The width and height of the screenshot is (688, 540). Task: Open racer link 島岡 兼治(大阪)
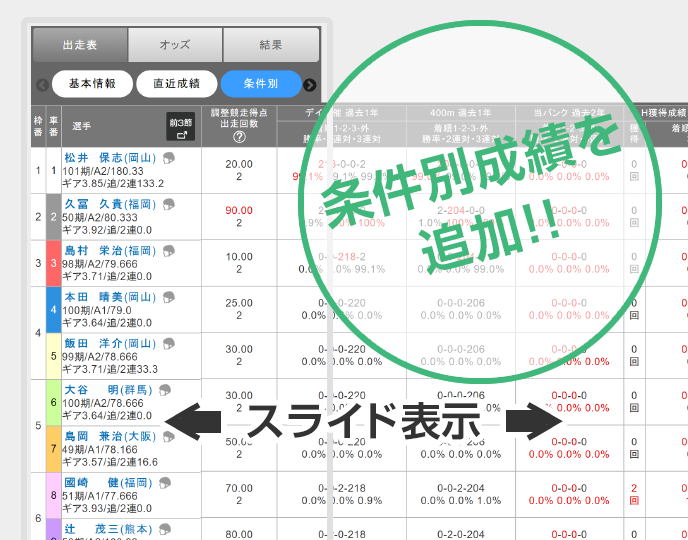108,436
